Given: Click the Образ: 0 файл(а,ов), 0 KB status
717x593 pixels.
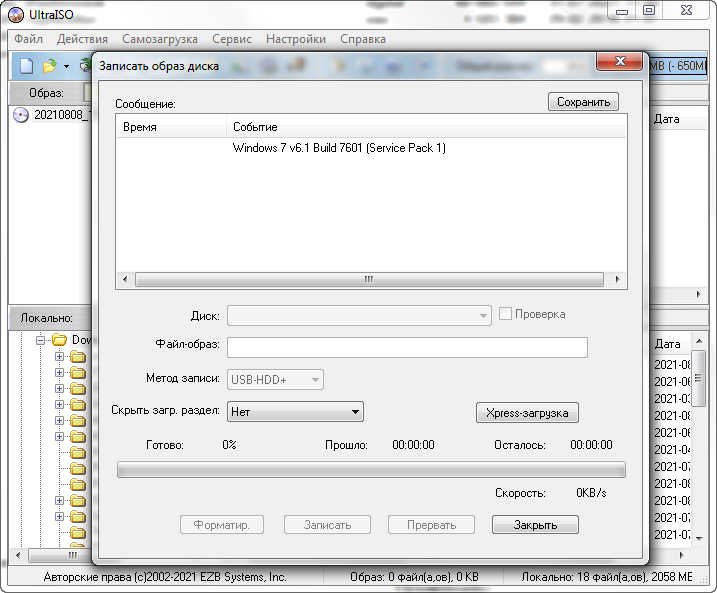Looking at the screenshot, I should pos(414,577).
